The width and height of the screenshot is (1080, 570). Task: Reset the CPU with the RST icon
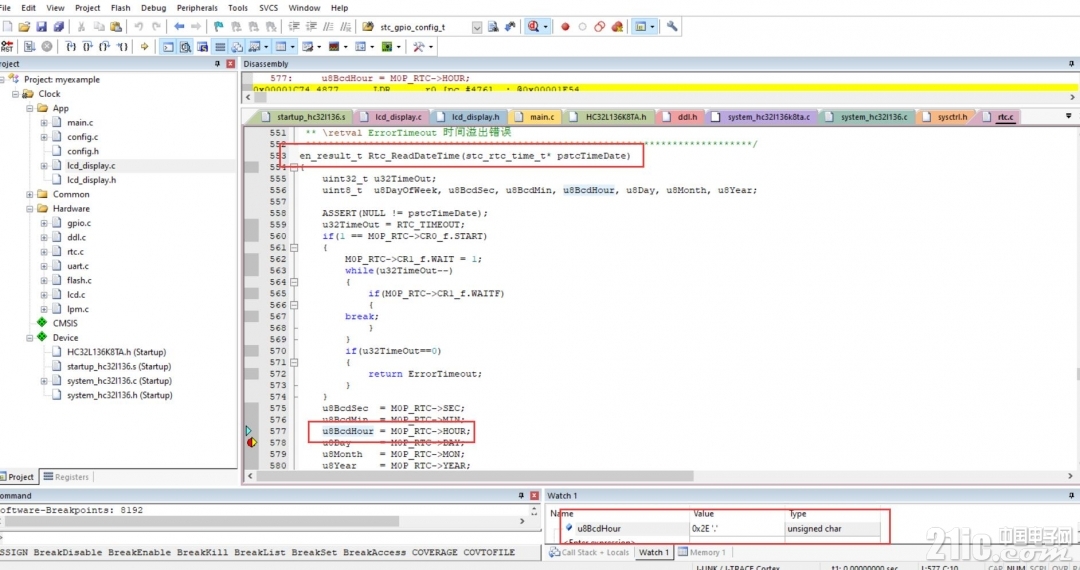click(x=7, y=47)
